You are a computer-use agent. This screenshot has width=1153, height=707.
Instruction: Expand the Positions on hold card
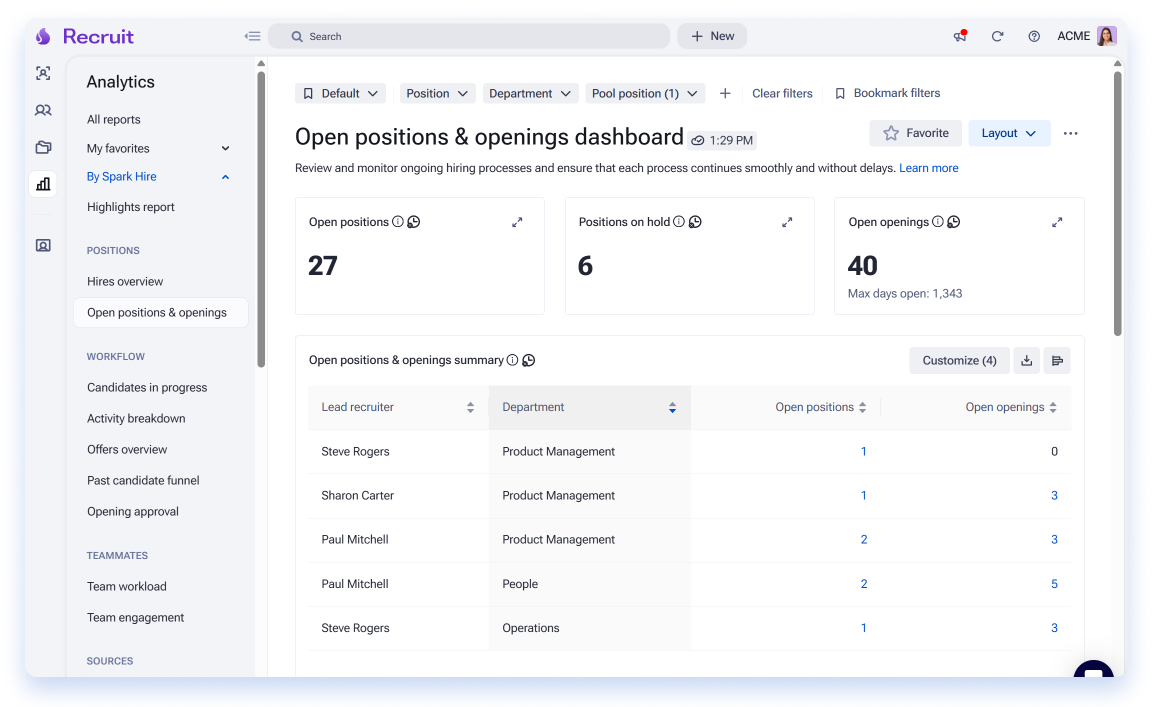click(787, 221)
